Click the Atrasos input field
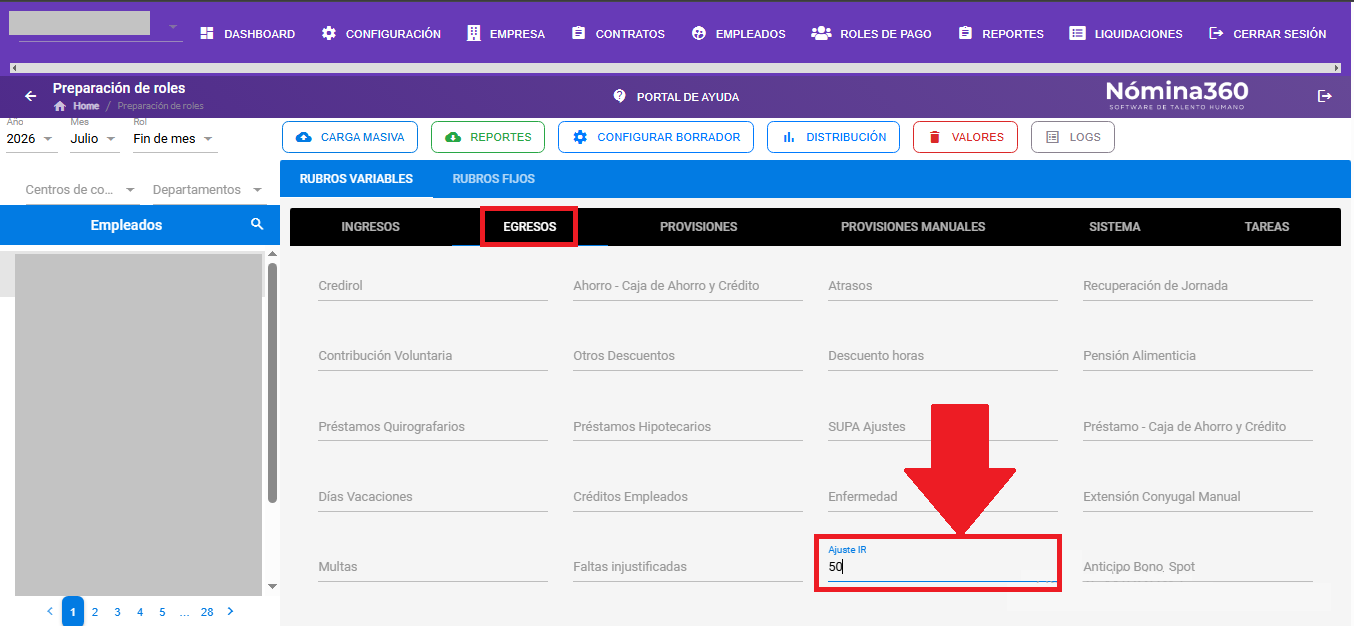This screenshot has width=1354, height=626. click(943, 286)
